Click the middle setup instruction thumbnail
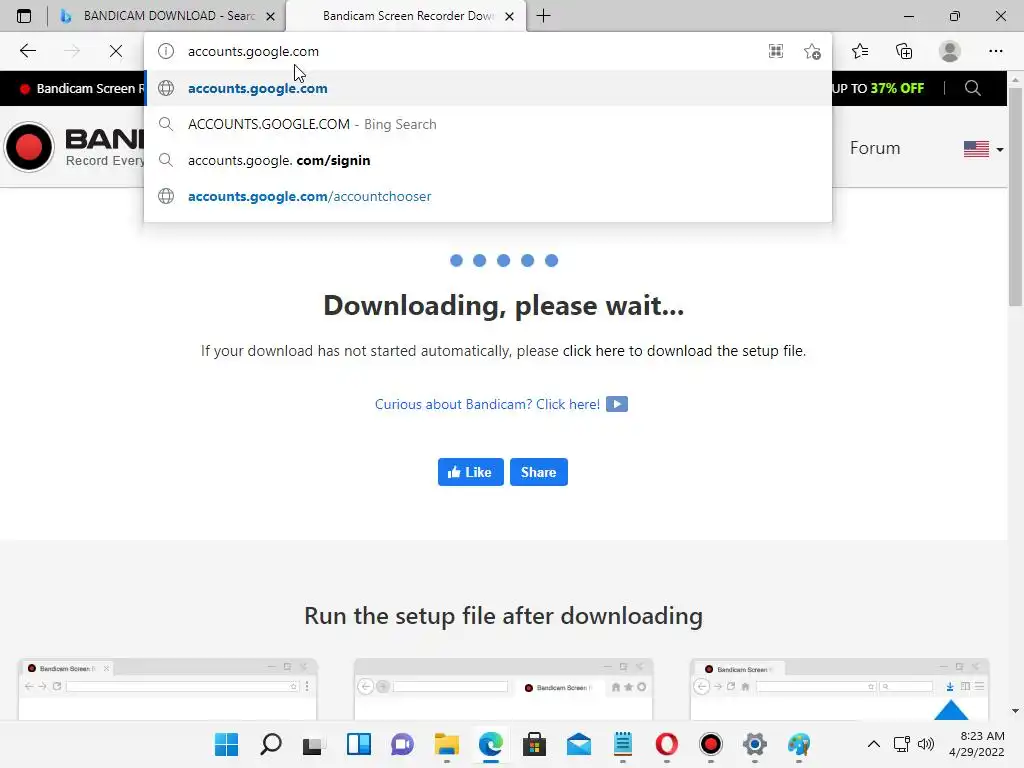This screenshot has width=1024, height=768. (503, 689)
